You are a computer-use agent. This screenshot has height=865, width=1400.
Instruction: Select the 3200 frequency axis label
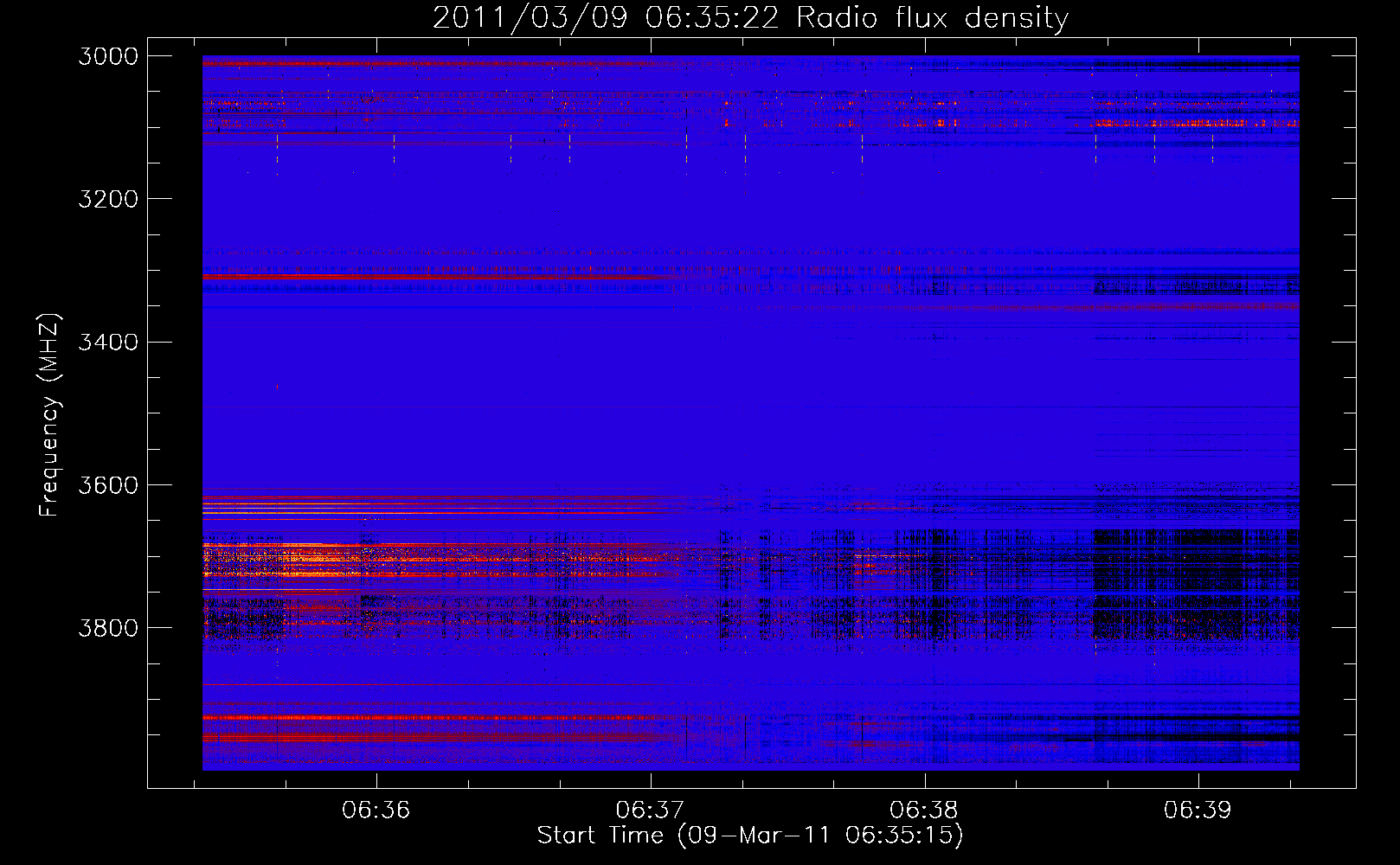108,199
